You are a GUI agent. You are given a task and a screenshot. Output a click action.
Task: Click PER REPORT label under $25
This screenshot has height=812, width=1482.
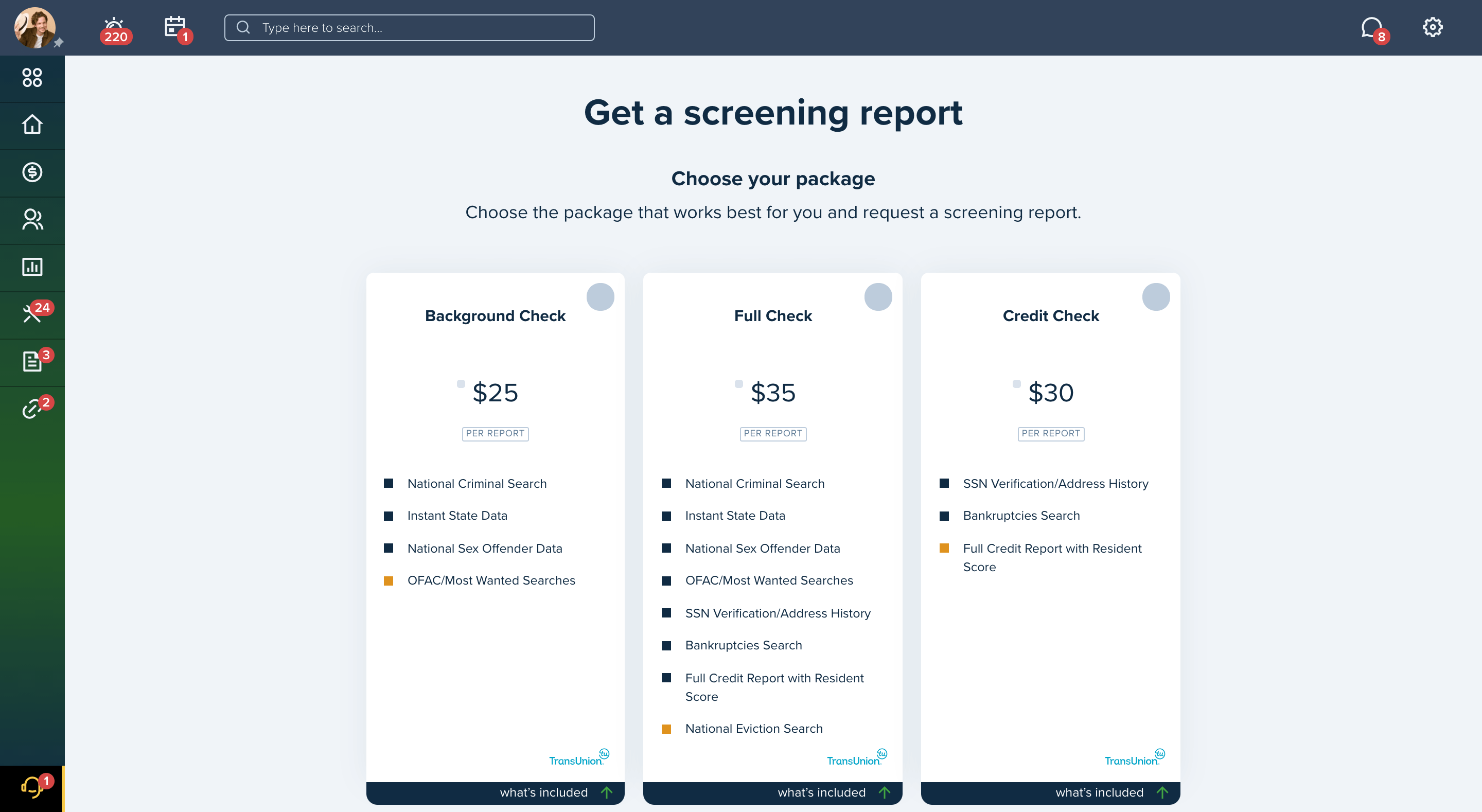pyautogui.click(x=496, y=433)
